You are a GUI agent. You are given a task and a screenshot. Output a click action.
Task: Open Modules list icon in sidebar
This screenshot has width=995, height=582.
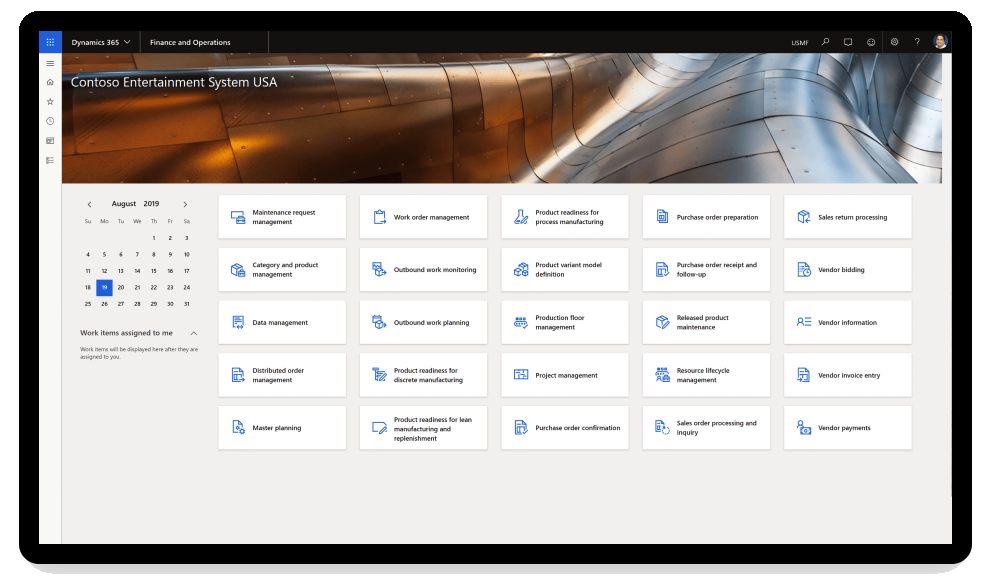[50, 161]
